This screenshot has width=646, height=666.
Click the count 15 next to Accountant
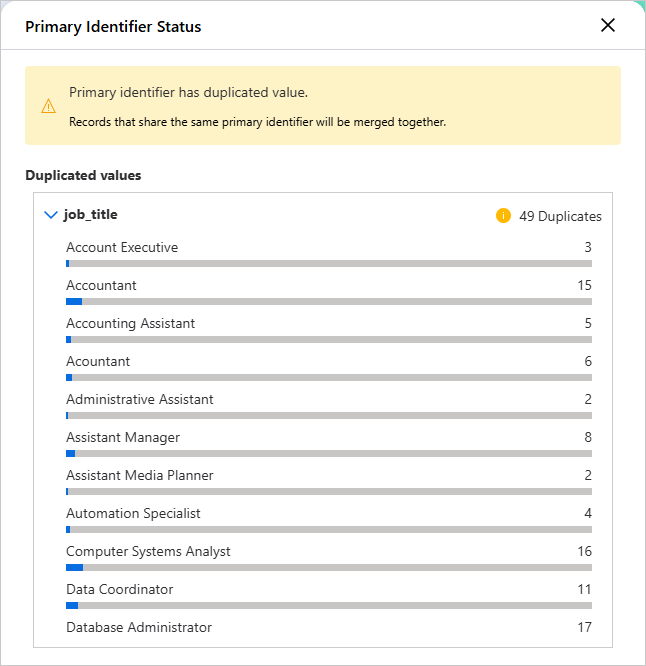click(x=584, y=285)
